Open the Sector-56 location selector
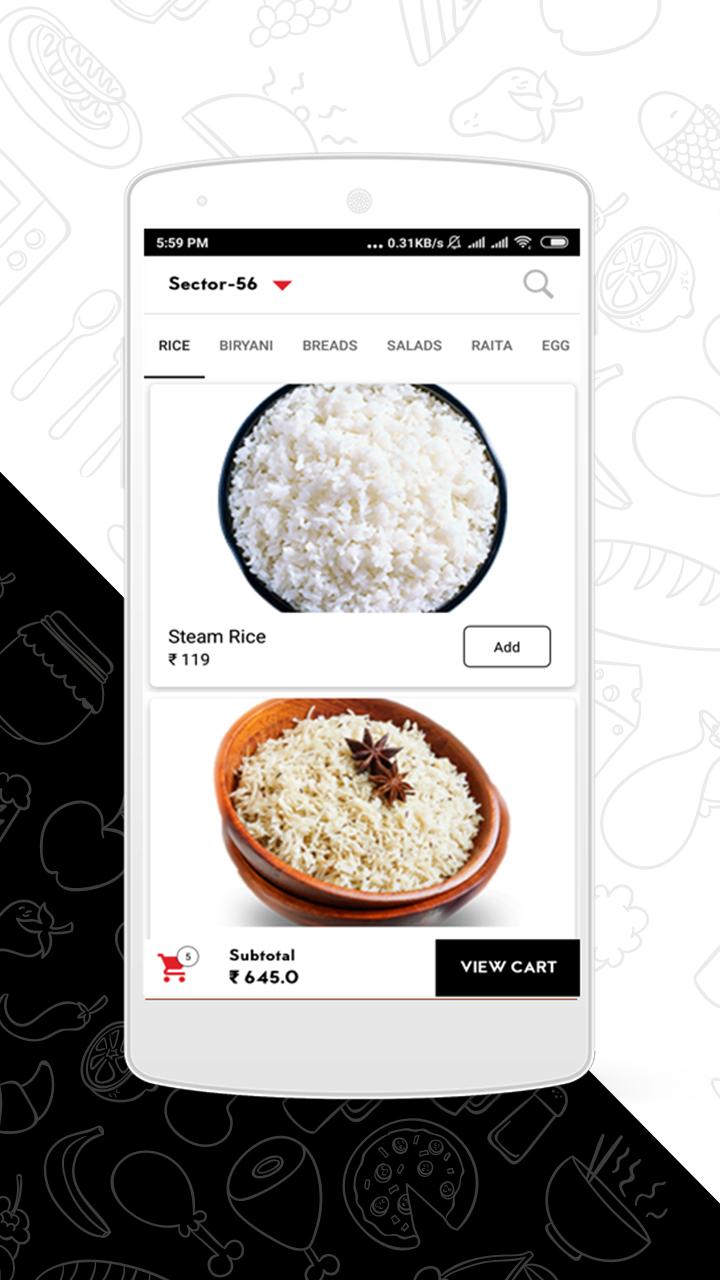This screenshot has width=720, height=1280. tap(229, 284)
